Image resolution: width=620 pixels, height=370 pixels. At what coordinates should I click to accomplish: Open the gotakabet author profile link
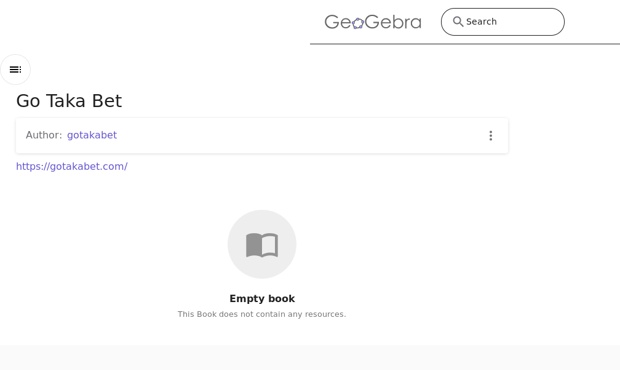point(92,135)
